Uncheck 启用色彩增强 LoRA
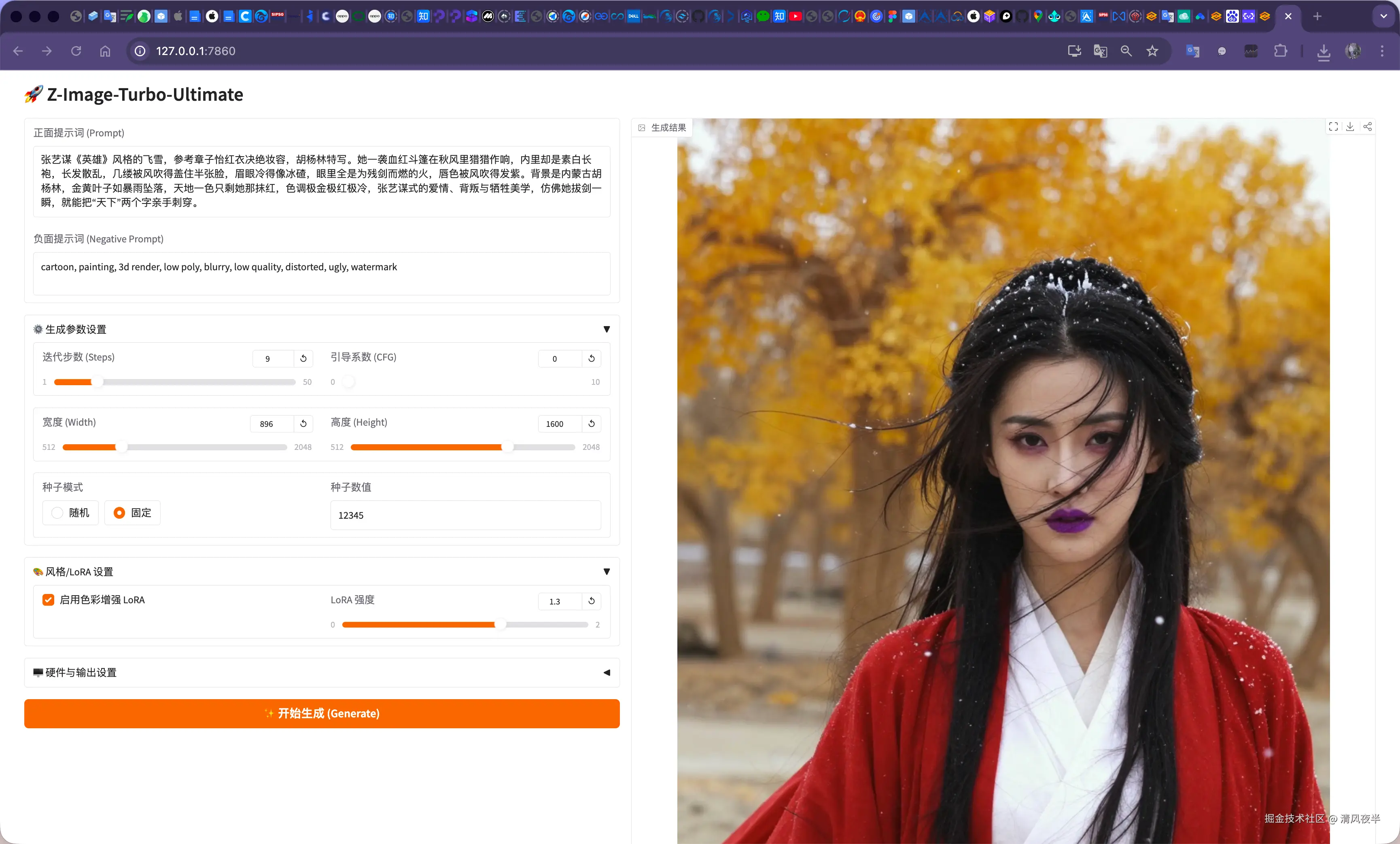The height and width of the screenshot is (844, 1400). point(48,599)
